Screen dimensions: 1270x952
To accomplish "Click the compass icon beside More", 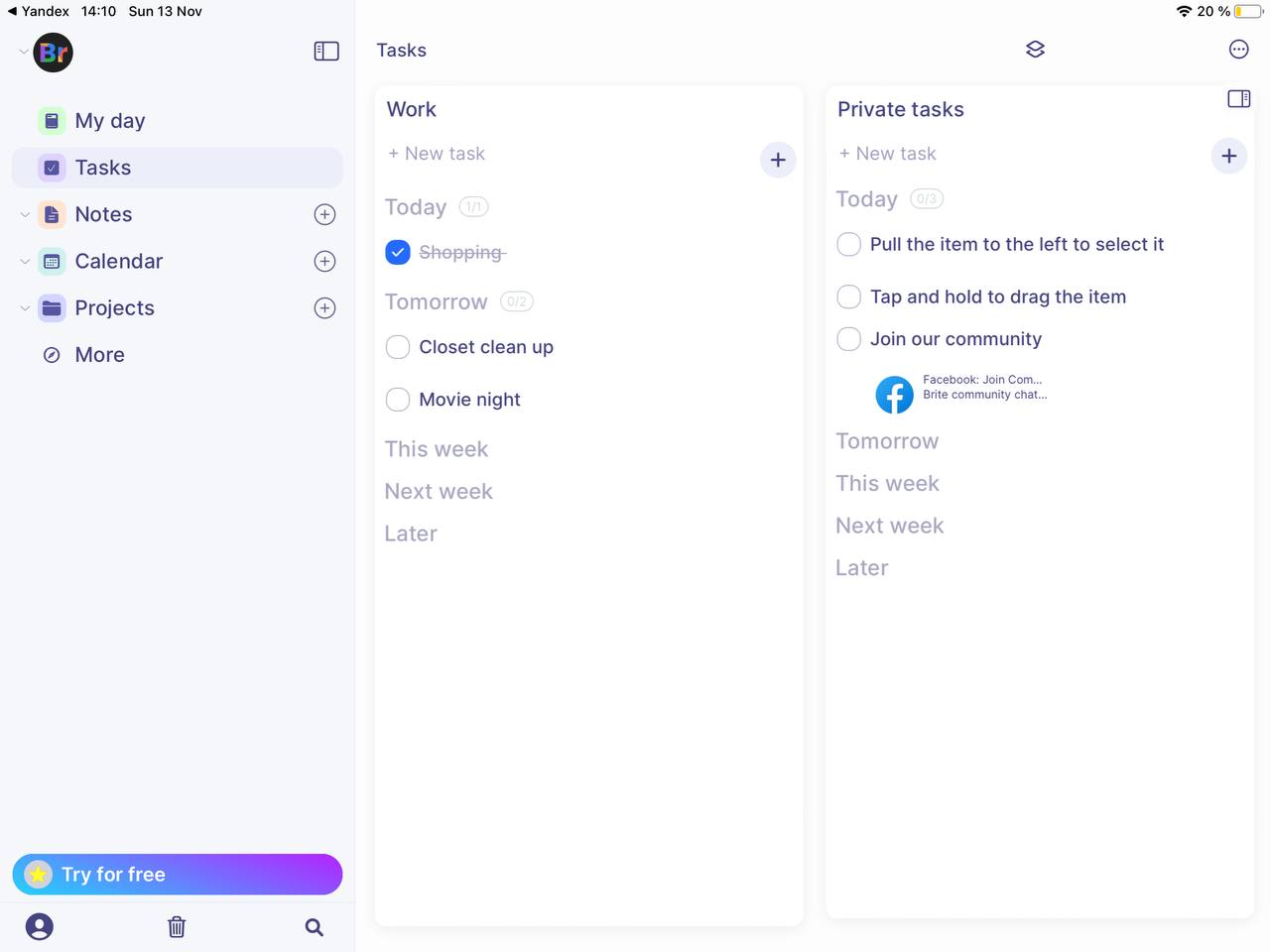I will click(x=52, y=355).
